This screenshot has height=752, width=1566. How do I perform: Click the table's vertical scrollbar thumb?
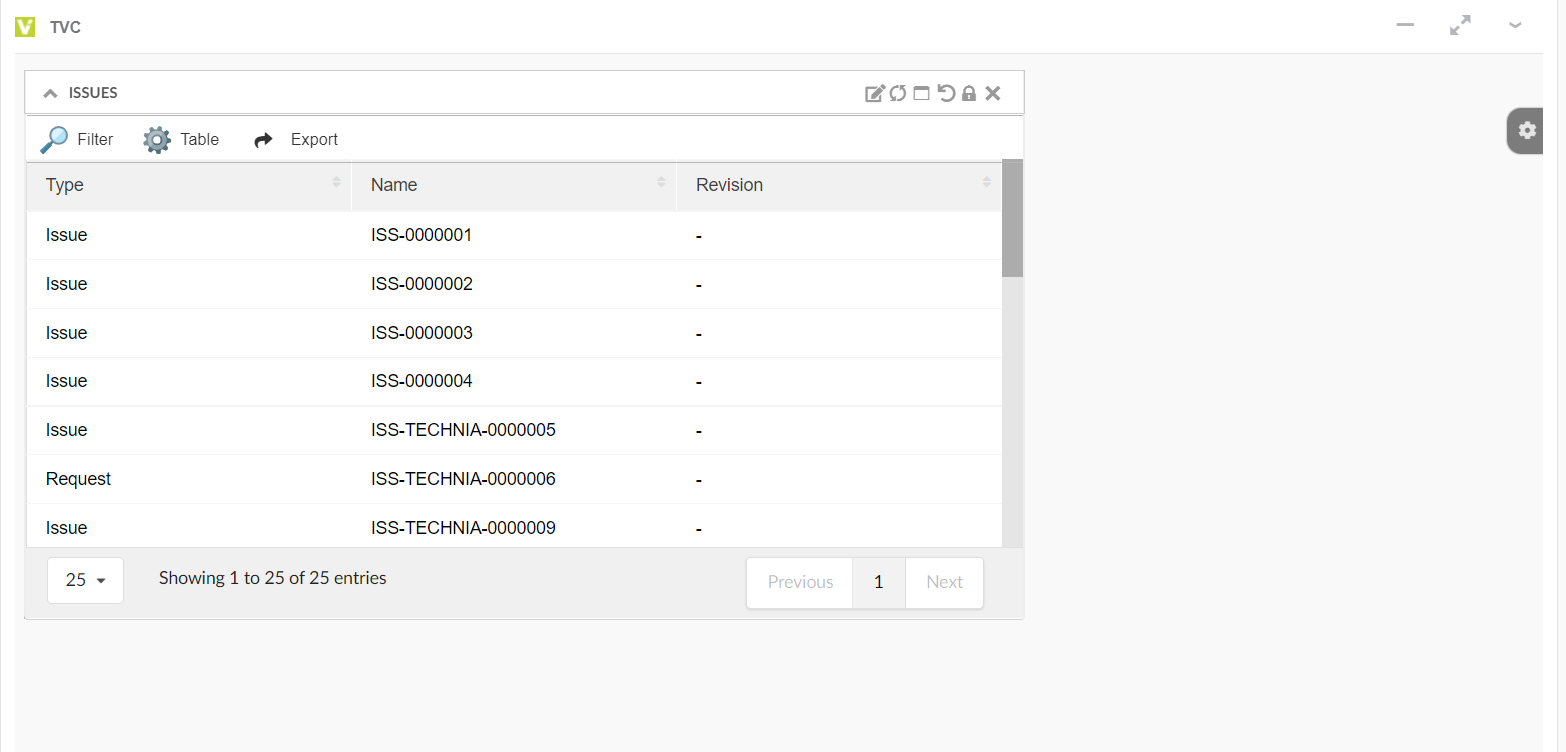click(1012, 218)
